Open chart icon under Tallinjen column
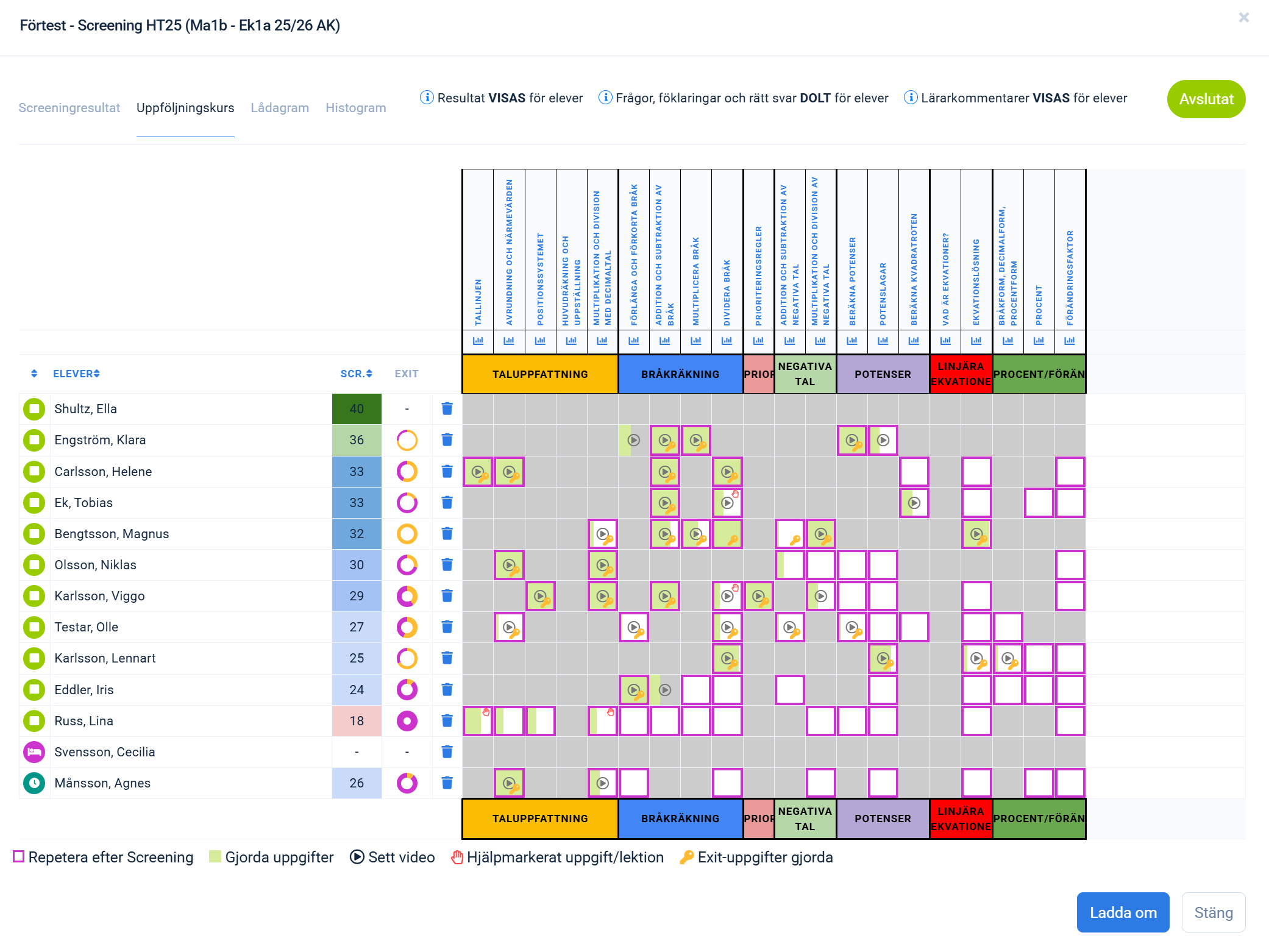This screenshot has height=952, width=1269. 478,341
